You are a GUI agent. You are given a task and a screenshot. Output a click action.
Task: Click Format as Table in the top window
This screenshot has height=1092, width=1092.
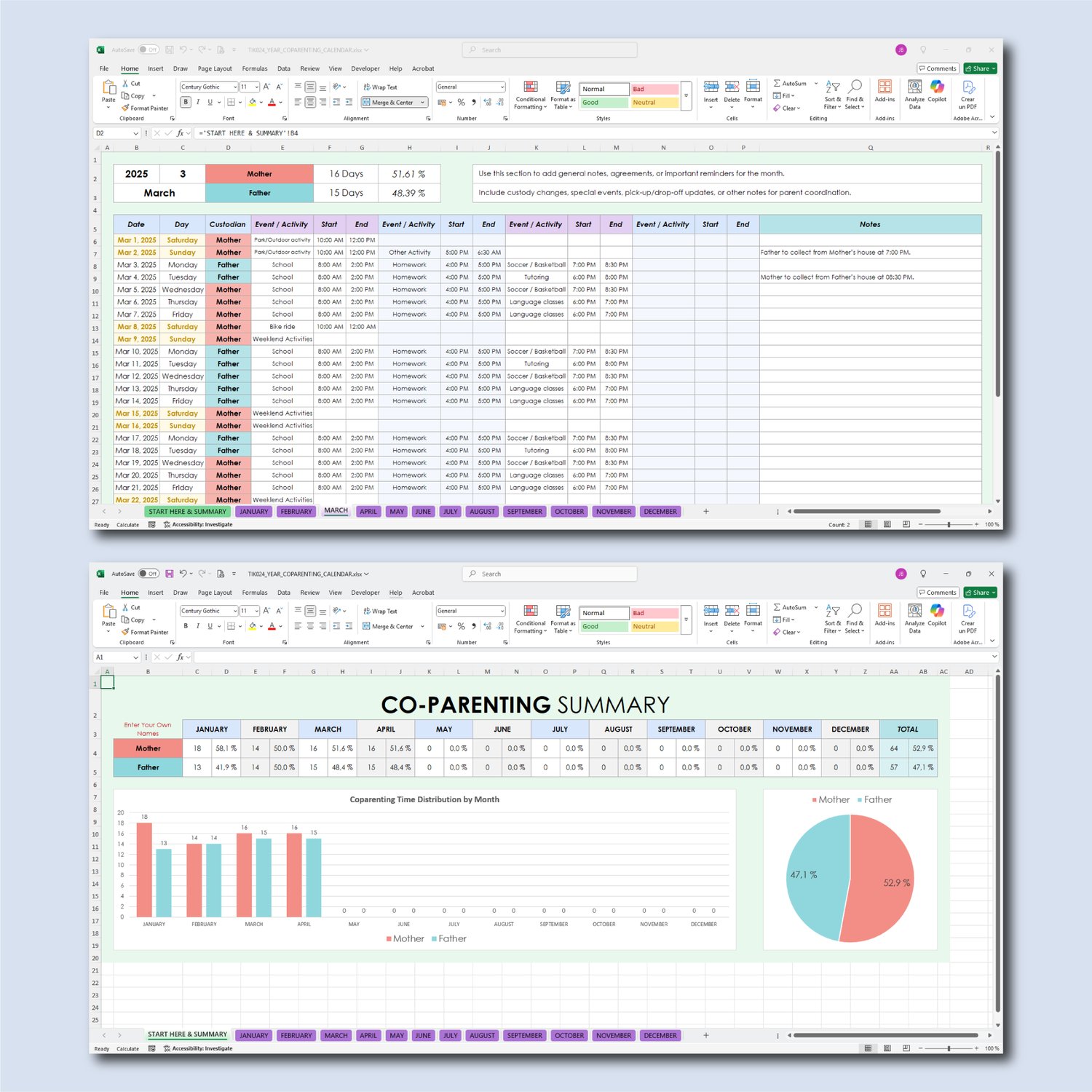(563, 95)
